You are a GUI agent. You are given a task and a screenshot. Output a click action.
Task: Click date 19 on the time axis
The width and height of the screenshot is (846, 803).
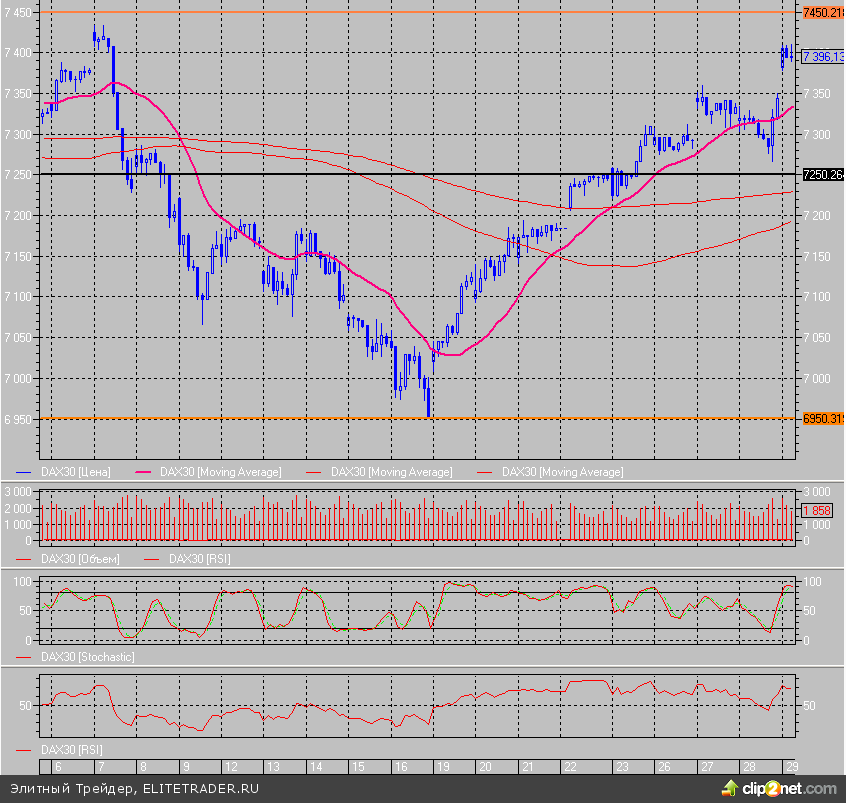click(441, 766)
